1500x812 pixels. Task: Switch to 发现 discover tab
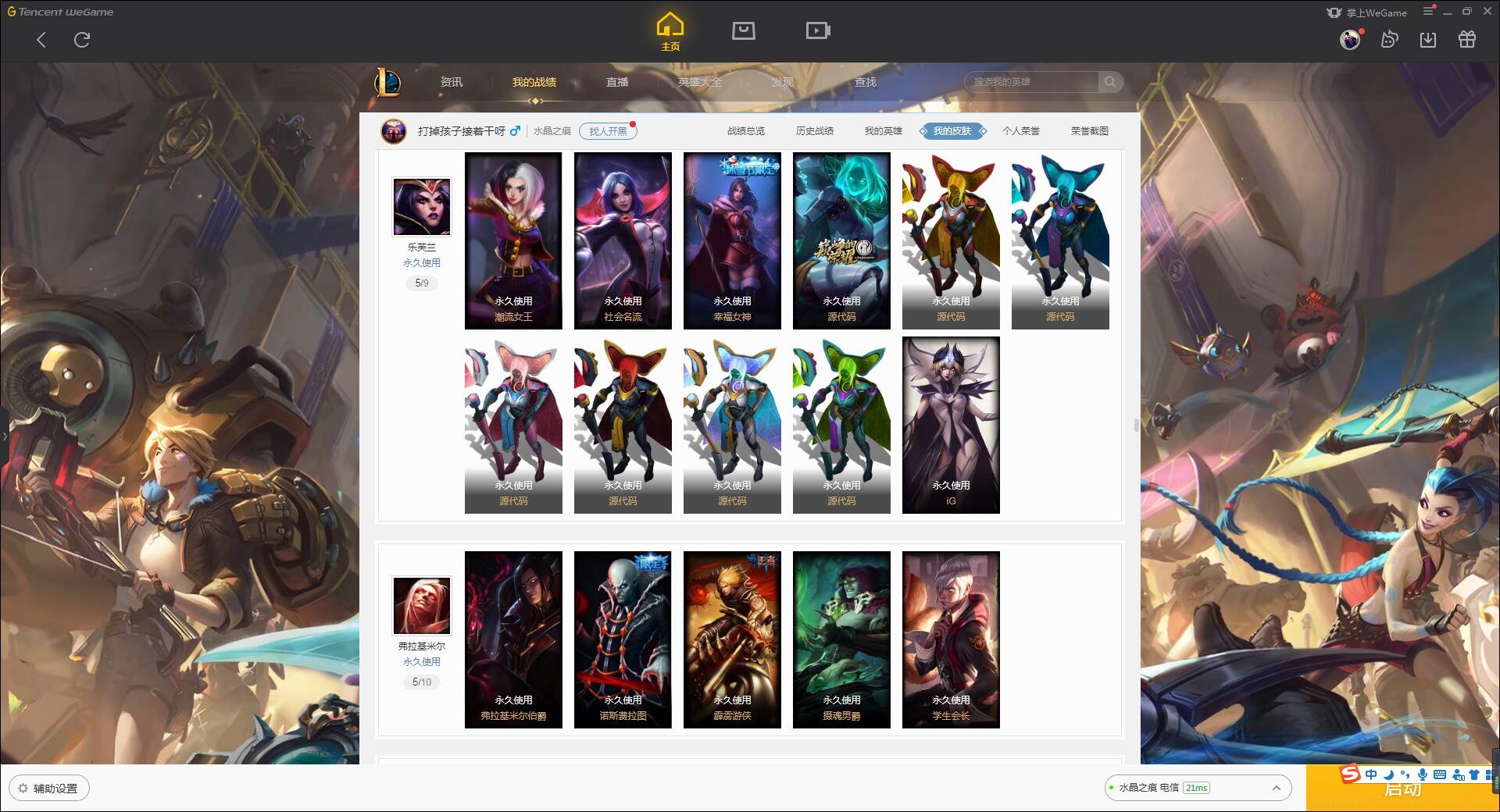click(783, 82)
